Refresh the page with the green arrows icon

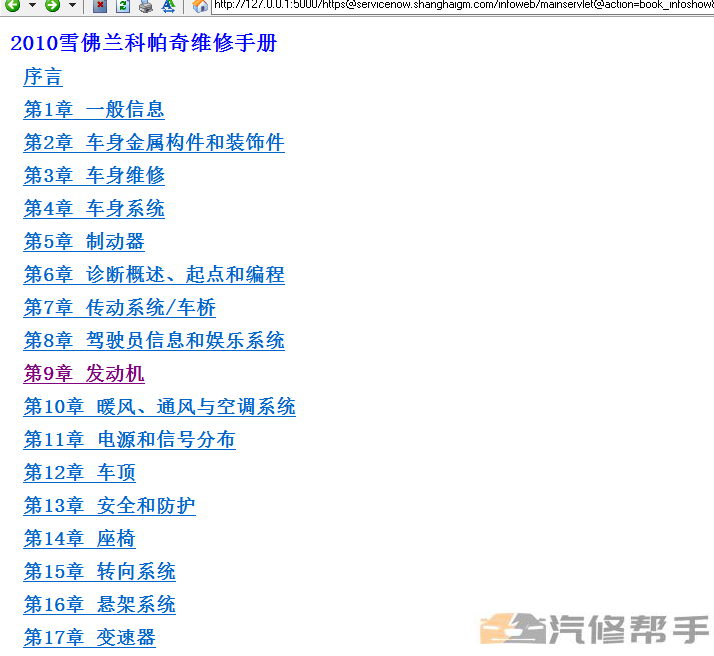click(122, 6)
